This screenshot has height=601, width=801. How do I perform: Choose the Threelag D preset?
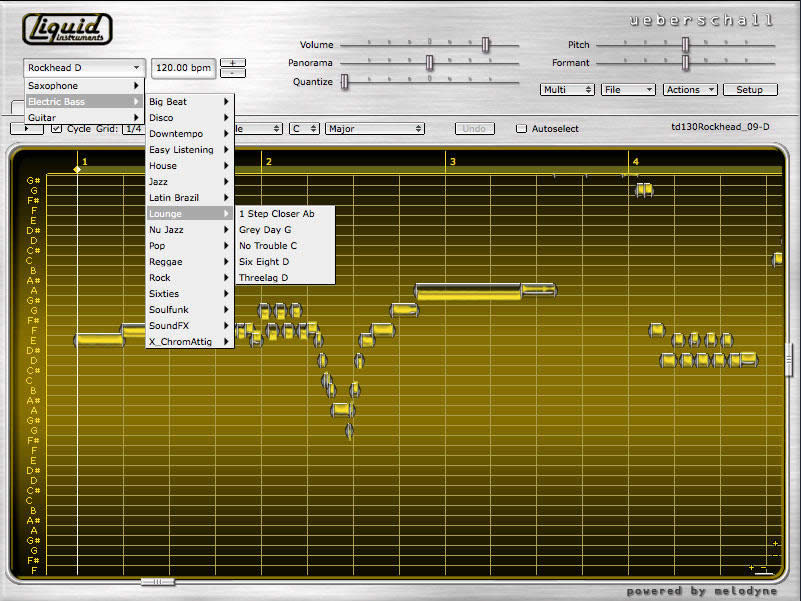pos(285,278)
